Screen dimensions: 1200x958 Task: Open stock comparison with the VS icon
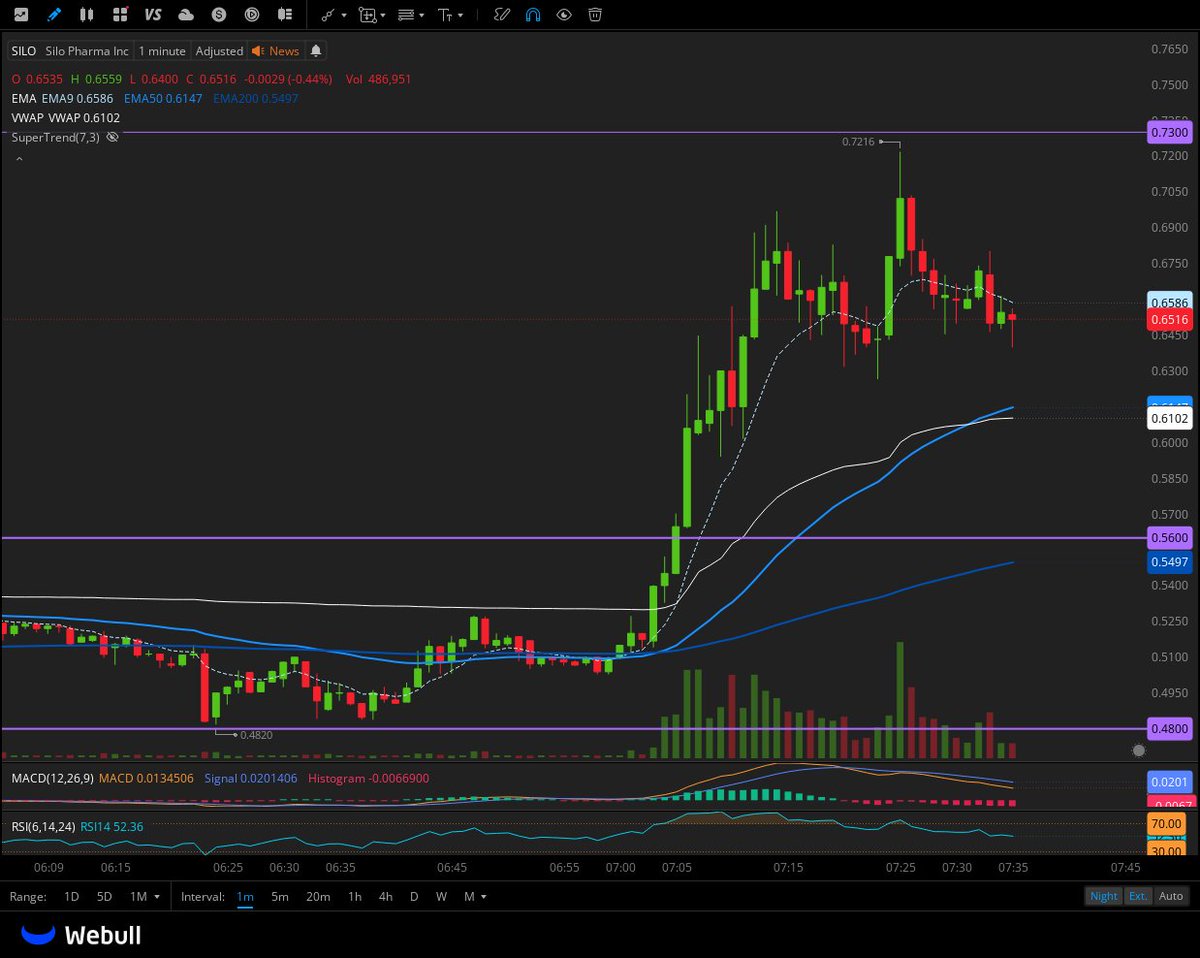(x=152, y=15)
